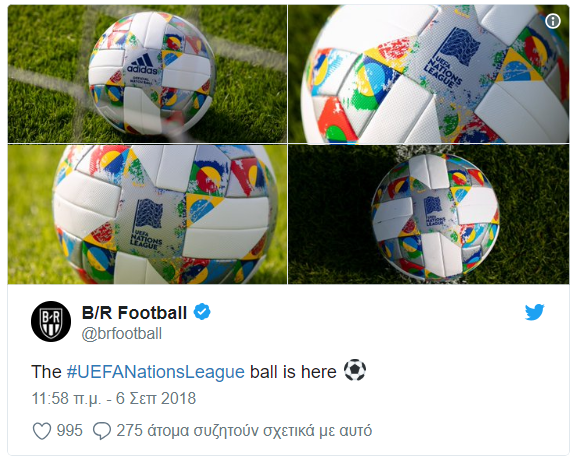
Task: Open the B/R Football account name
Action: click(x=135, y=313)
